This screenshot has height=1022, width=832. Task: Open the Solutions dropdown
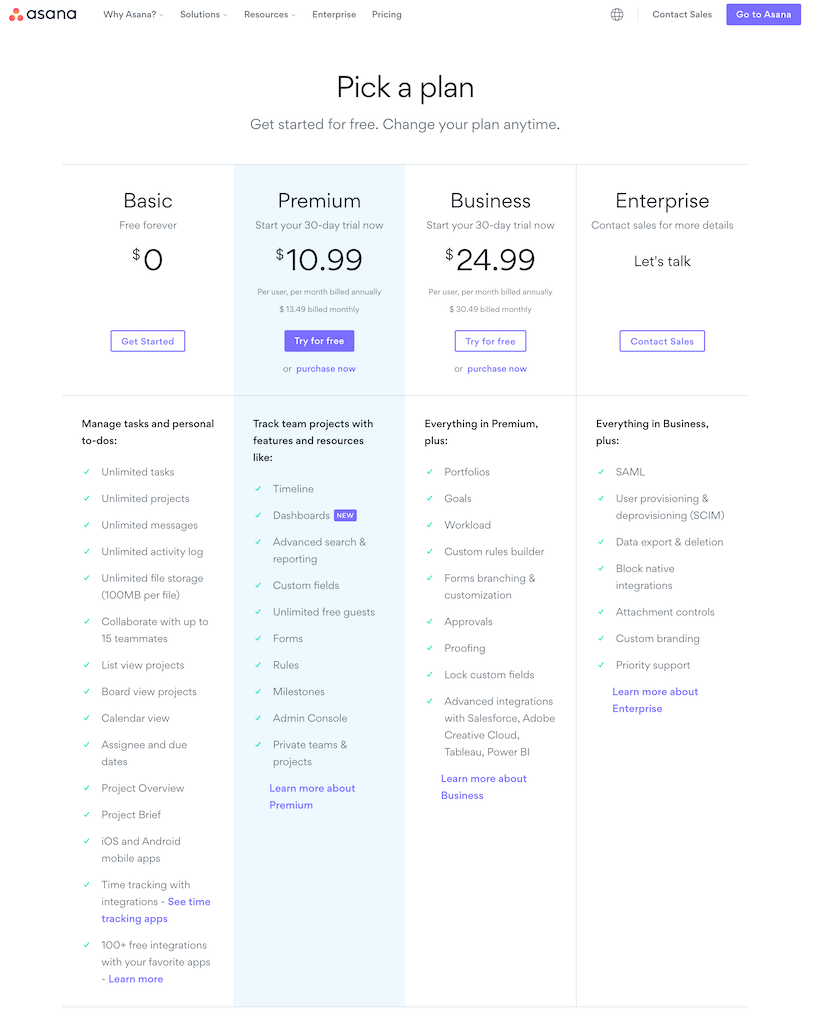[x=202, y=14]
